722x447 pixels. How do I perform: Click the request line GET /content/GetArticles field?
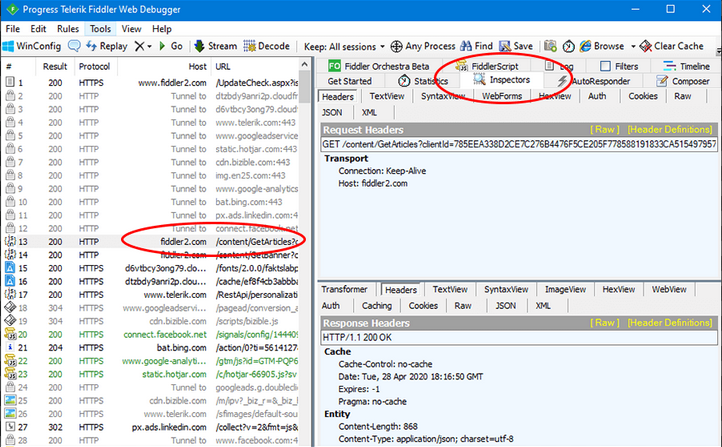tap(519, 145)
